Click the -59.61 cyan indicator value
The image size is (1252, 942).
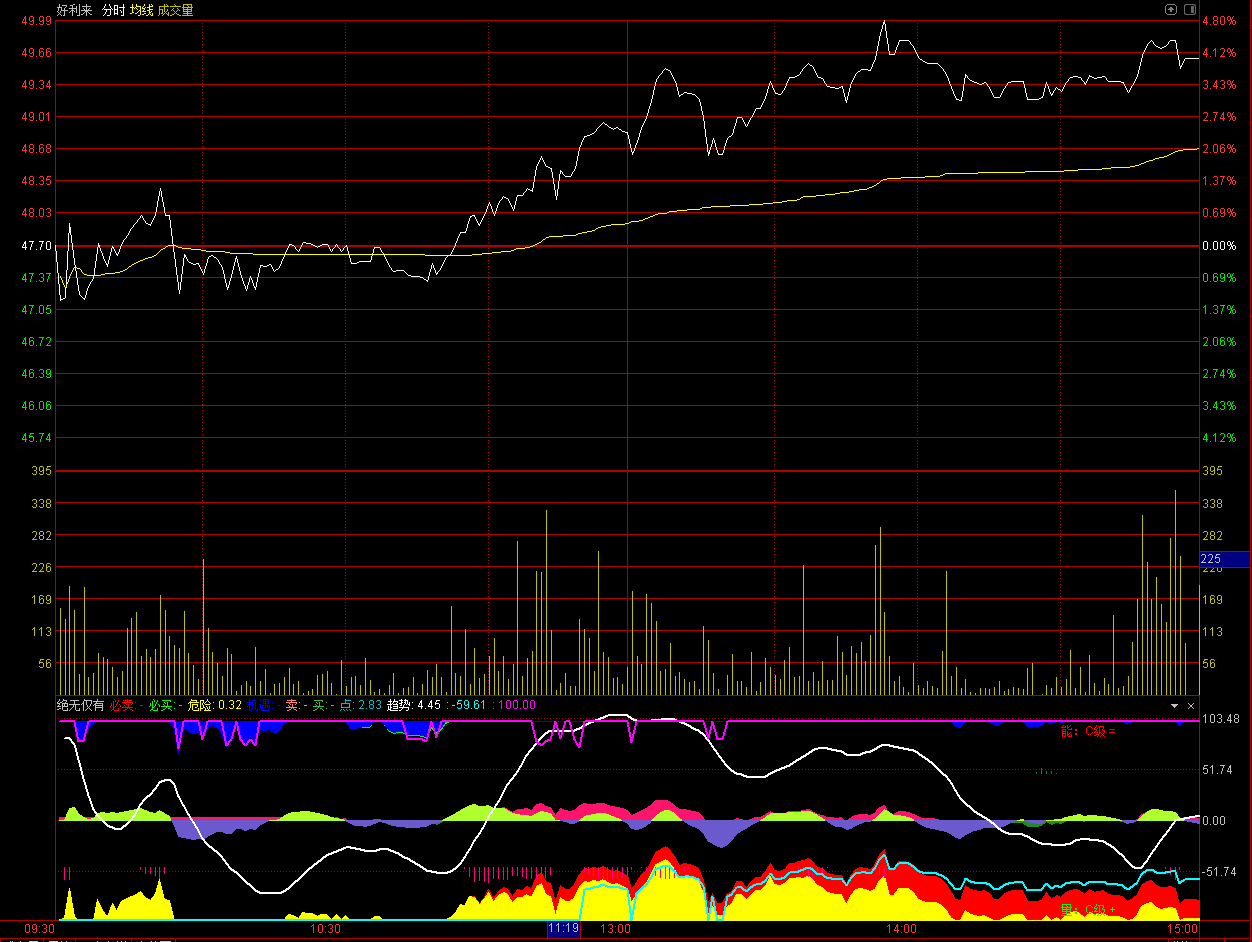[x=468, y=705]
